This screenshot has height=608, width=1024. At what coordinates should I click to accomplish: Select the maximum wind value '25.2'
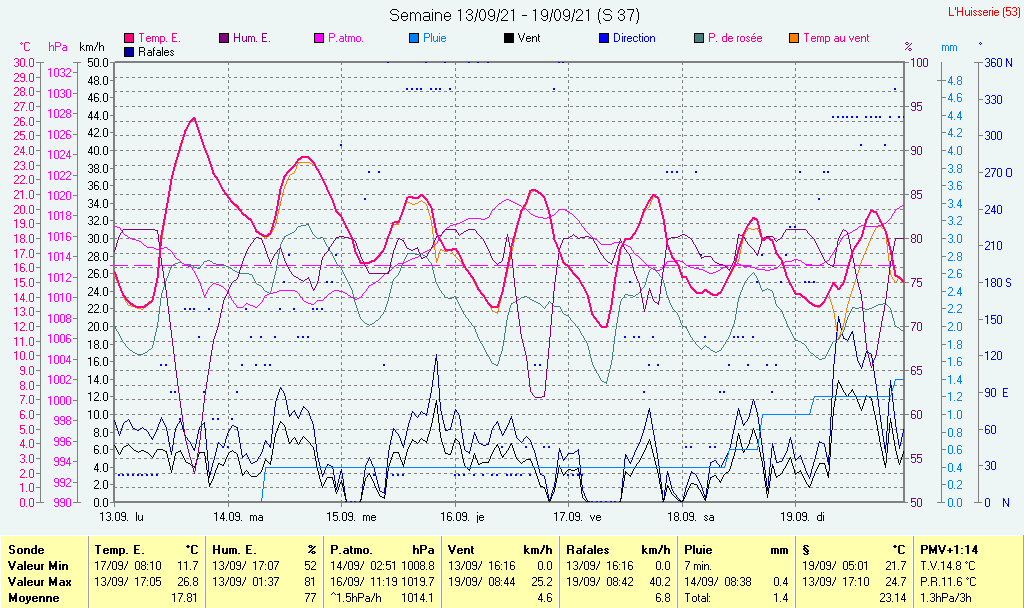[x=542, y=582]
